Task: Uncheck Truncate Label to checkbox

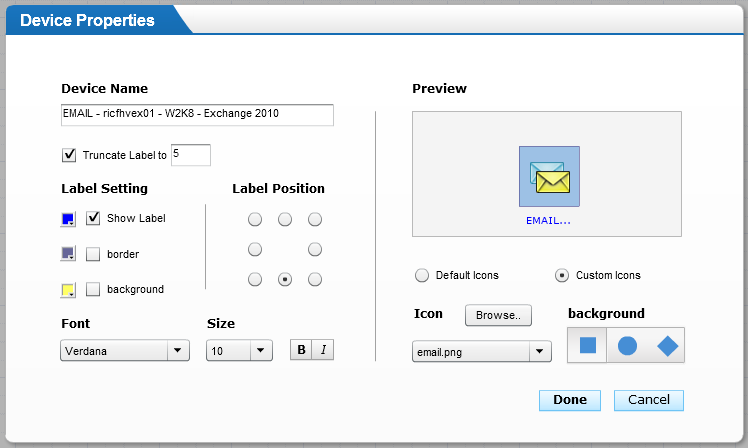Action: tap(69, 155)
